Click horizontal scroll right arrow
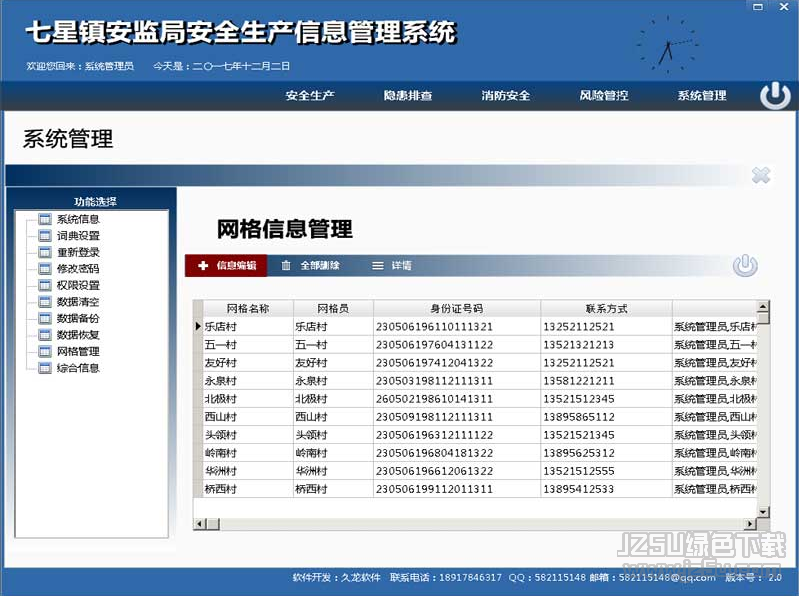 pos(750,524)
